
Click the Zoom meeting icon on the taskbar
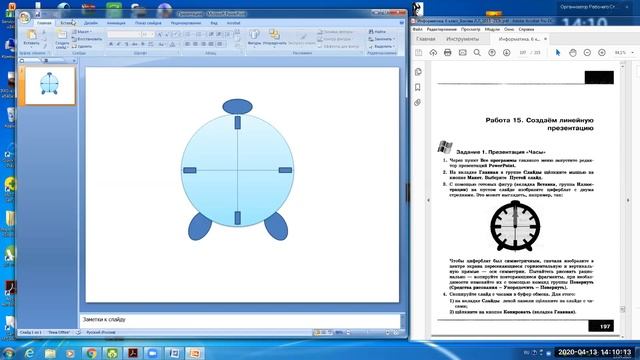[153, 353]
